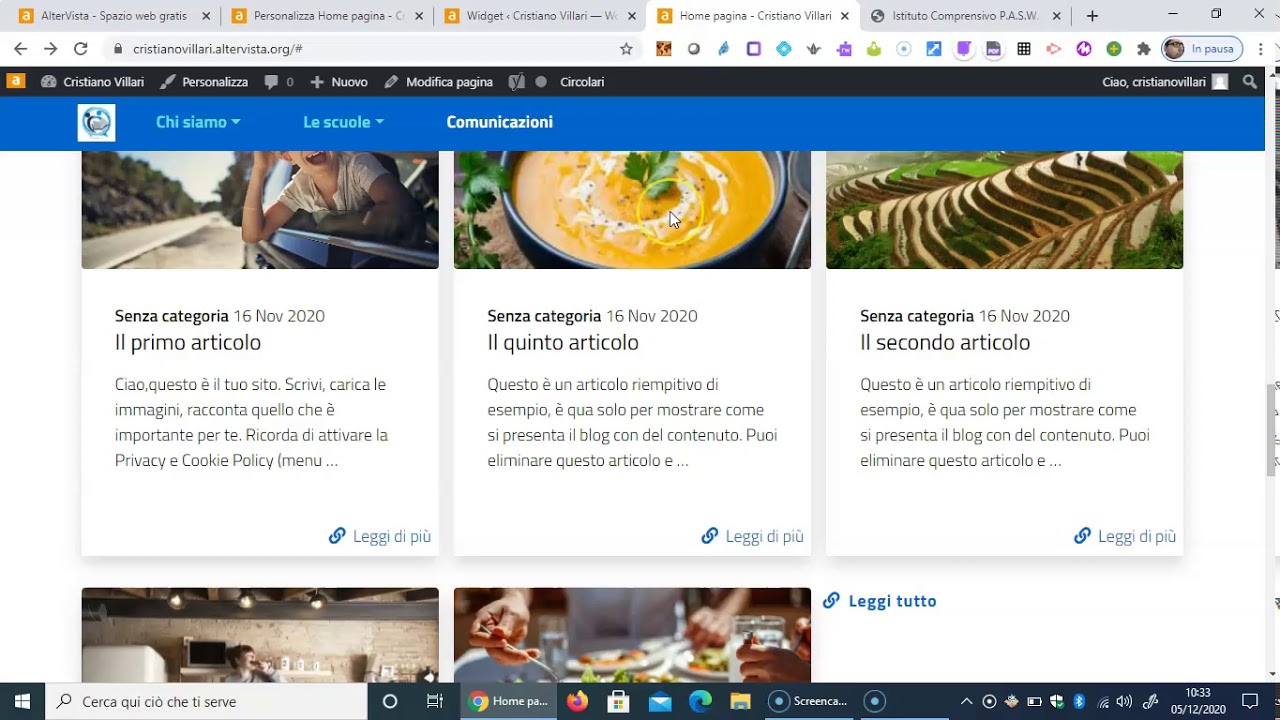Open Task View on the taskbar

[x=434, y=701]
